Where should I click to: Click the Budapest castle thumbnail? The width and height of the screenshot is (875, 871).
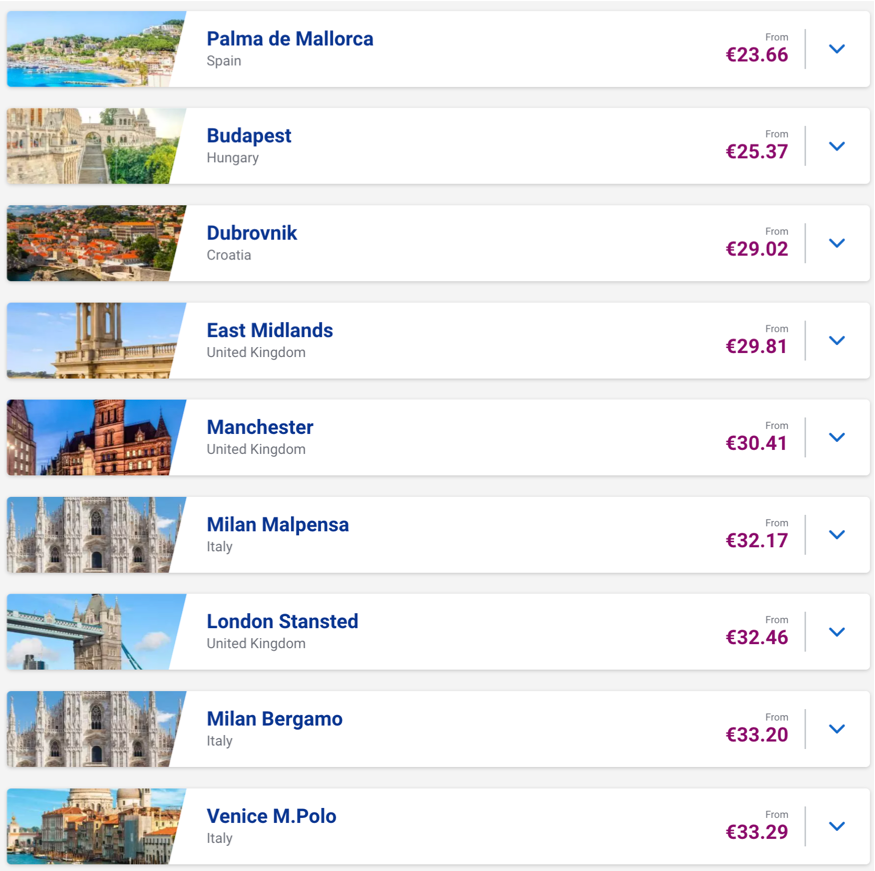(x=95, y=145)
